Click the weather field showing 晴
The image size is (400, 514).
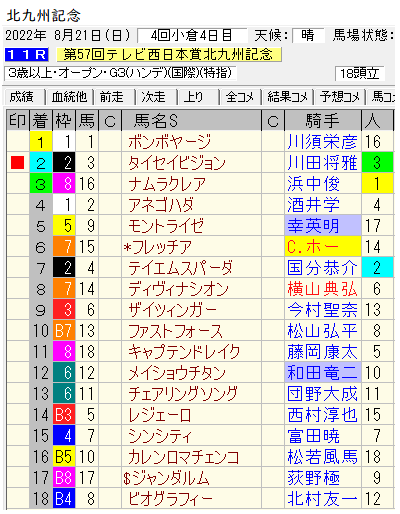[x=308, y=35]
